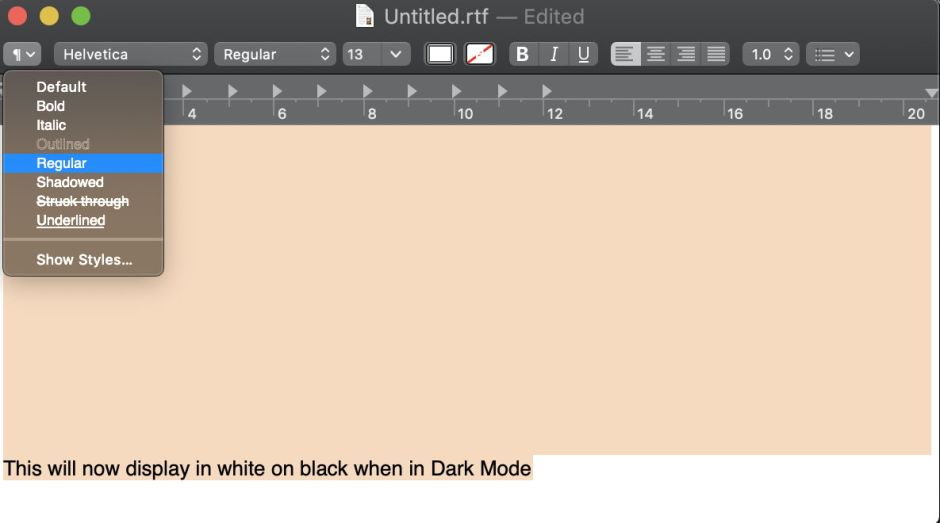The width and height of the screenshot is (940, 523).
Task: Click the Untitled.rtf document icon in title bar
Action: tap(365, 16)
